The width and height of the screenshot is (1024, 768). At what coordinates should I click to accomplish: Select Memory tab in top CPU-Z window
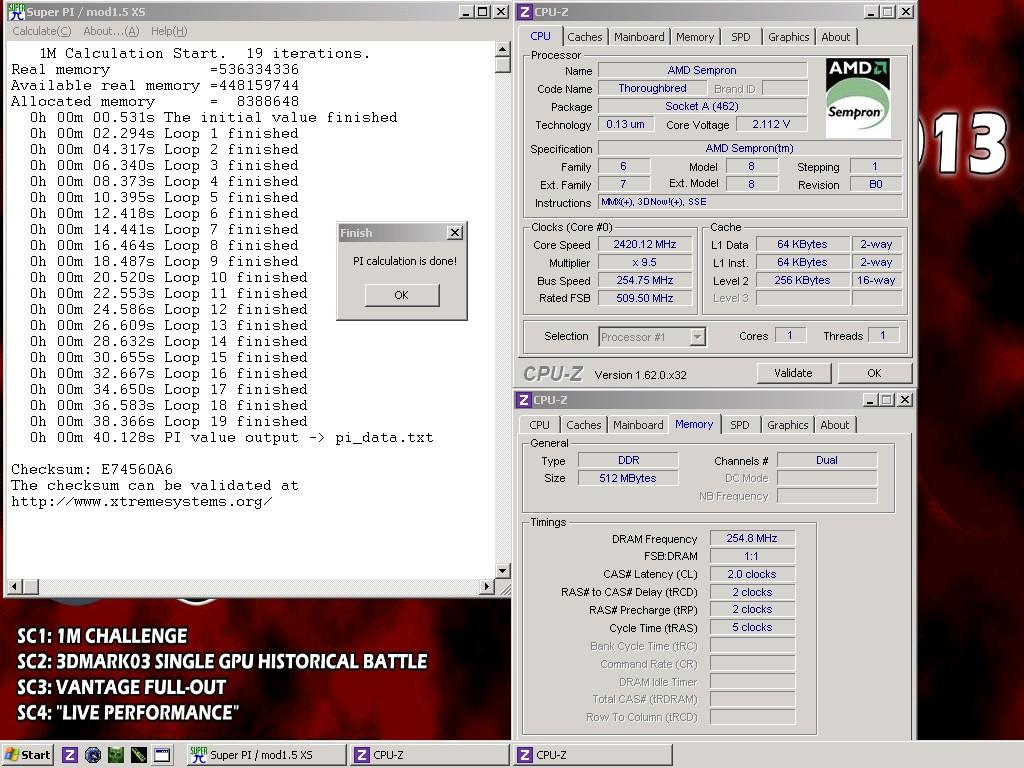tap(695, 37)
